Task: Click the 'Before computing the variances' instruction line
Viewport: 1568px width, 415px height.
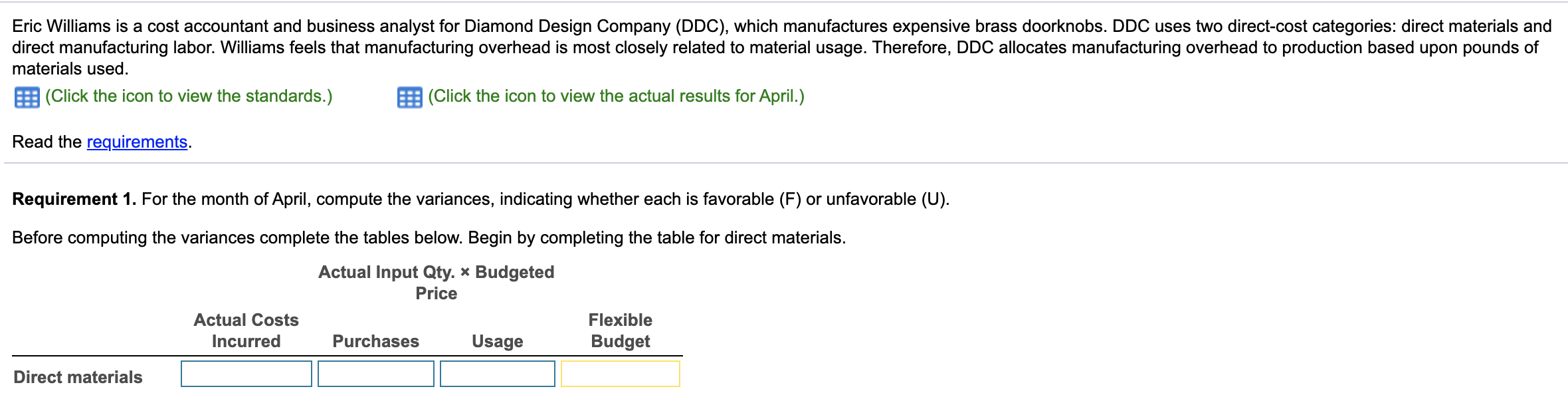Action: 429,237
